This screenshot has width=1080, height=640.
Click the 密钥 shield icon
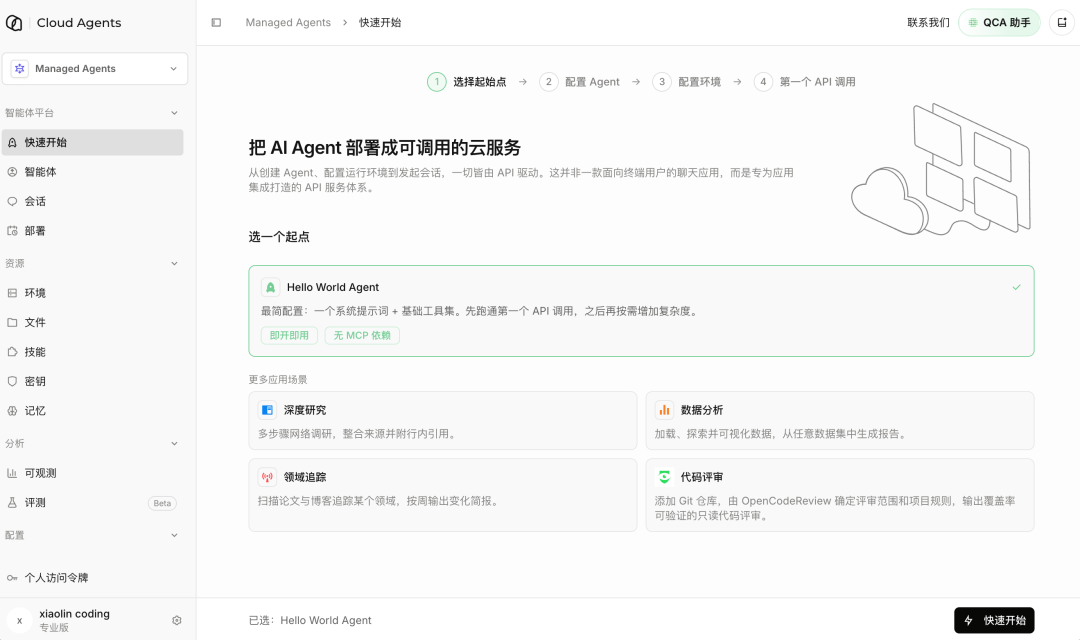[12, 382]
